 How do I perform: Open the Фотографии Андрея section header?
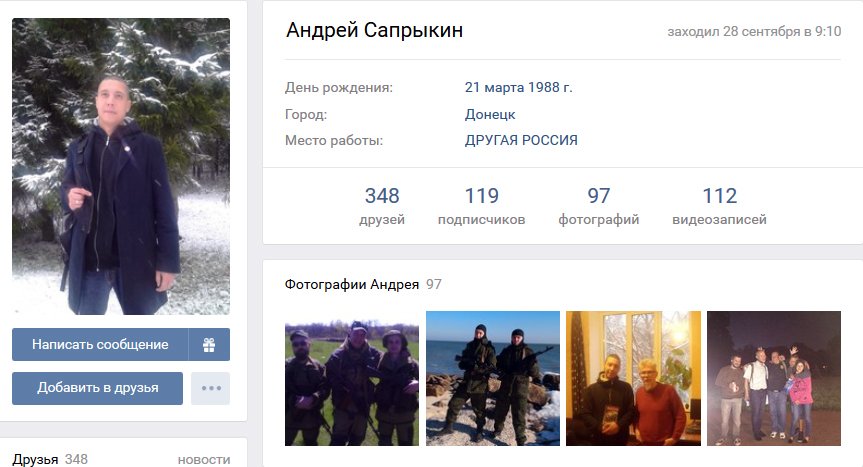point(352,284)
